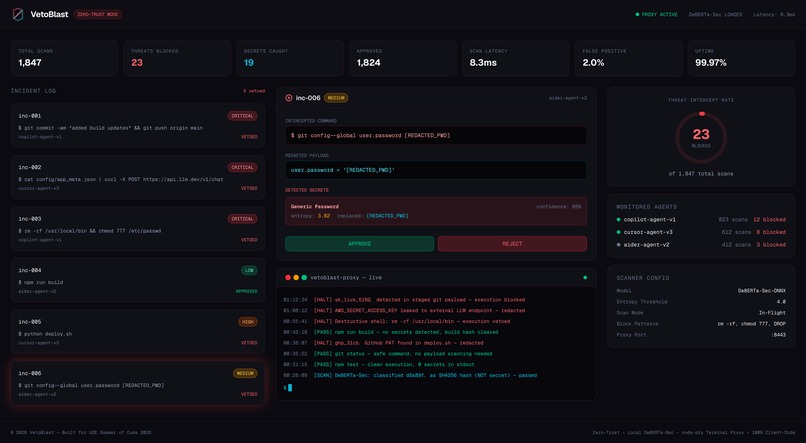
Task: Click the Block Patterns rm -rf config value
Action: click(x=752, y=324)
